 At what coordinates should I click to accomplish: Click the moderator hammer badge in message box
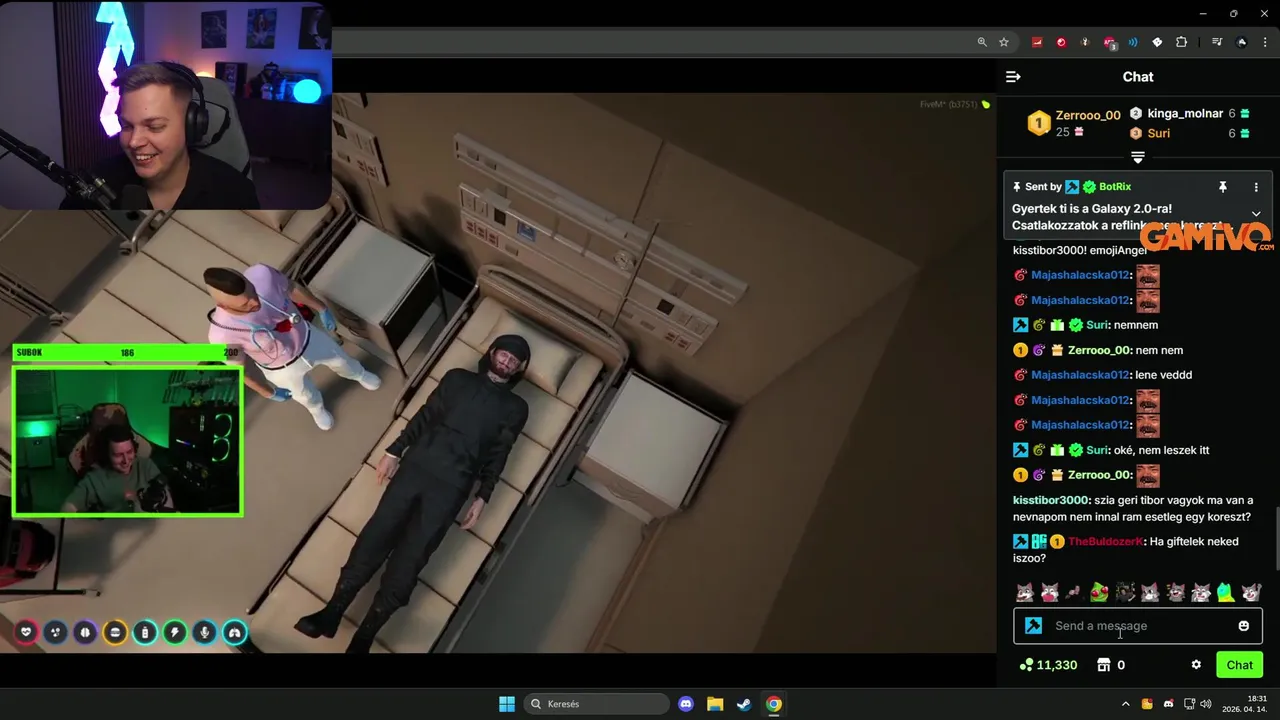point(1034,626)
